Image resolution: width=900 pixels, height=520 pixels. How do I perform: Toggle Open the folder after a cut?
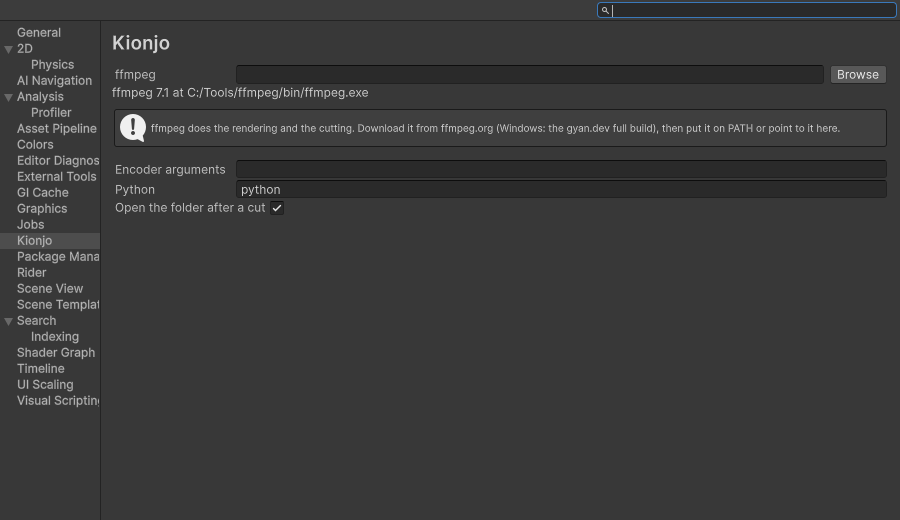[x=277, y=208]
